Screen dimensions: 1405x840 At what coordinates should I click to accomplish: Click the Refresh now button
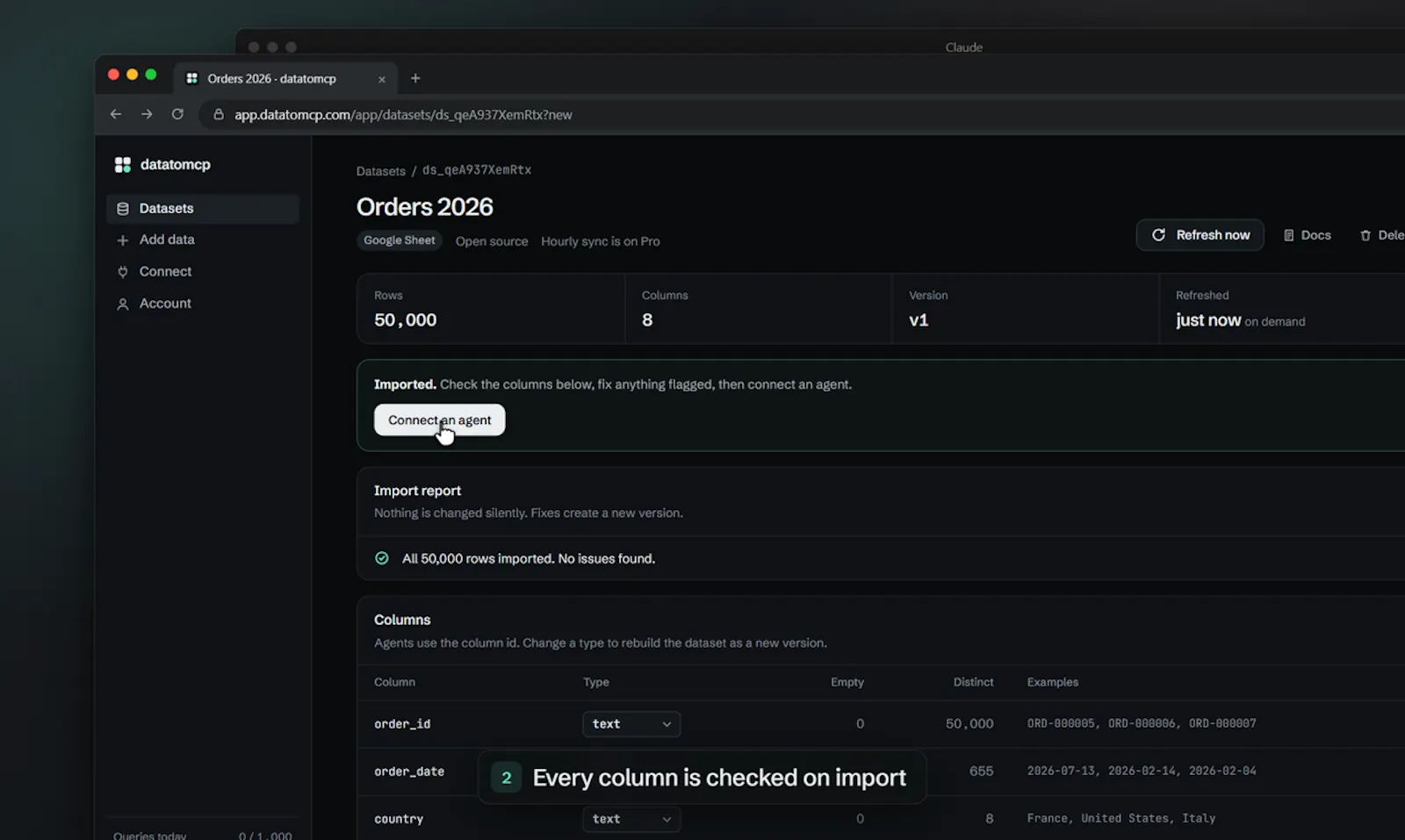(x=1200, y=235)
